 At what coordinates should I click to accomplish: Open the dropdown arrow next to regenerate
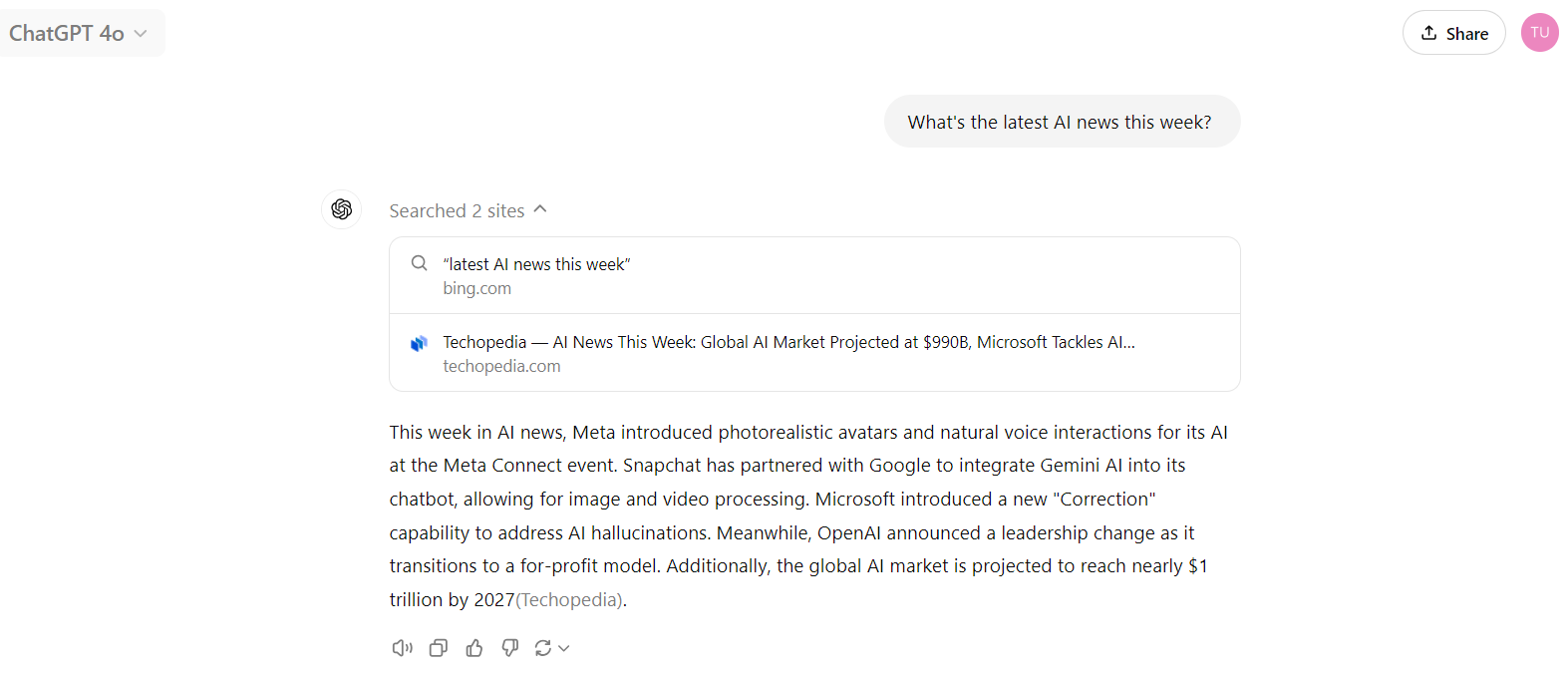[x=564, y=648]
